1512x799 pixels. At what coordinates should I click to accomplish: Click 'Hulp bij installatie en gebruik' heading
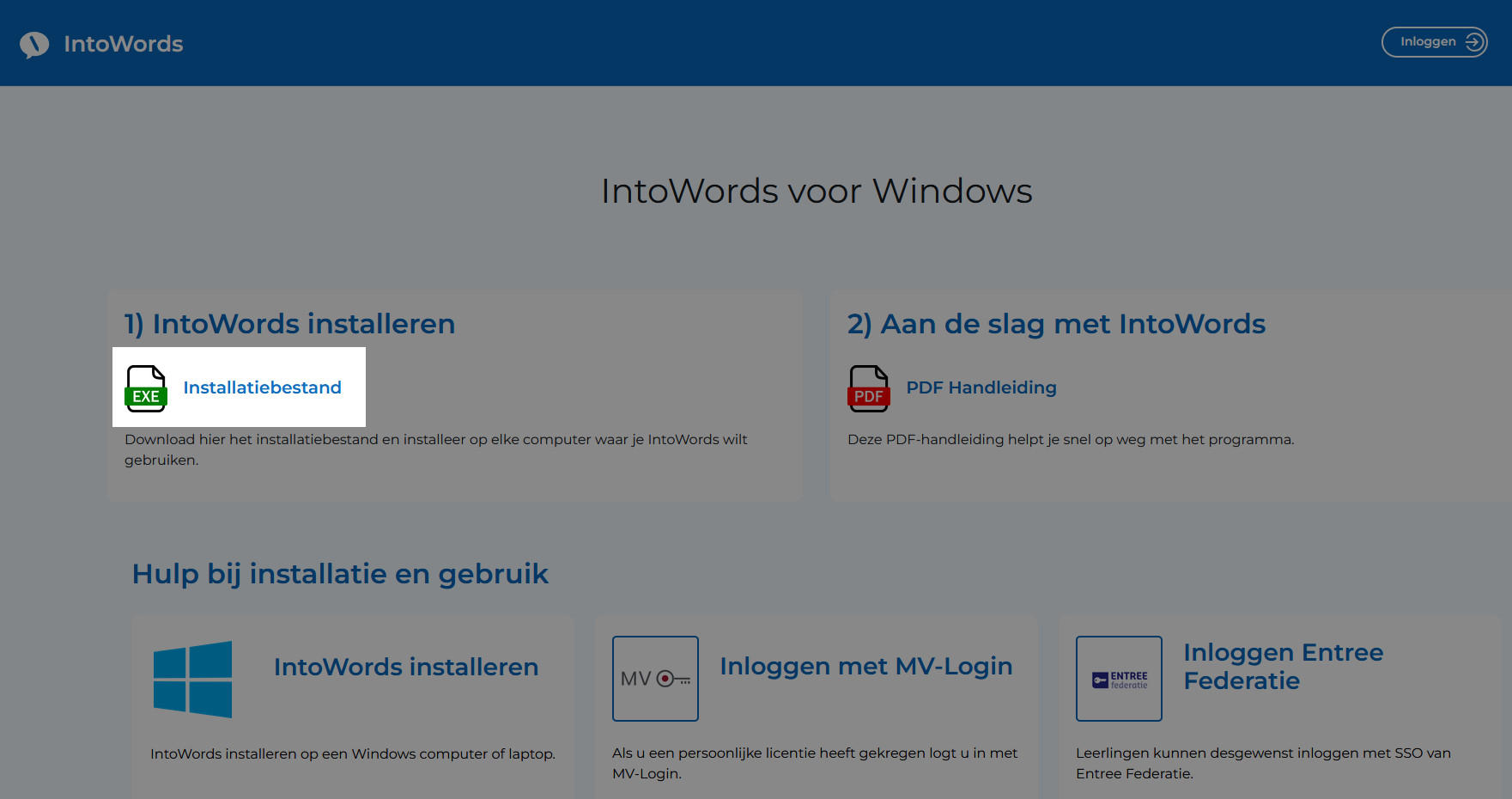tap(340, 574)
